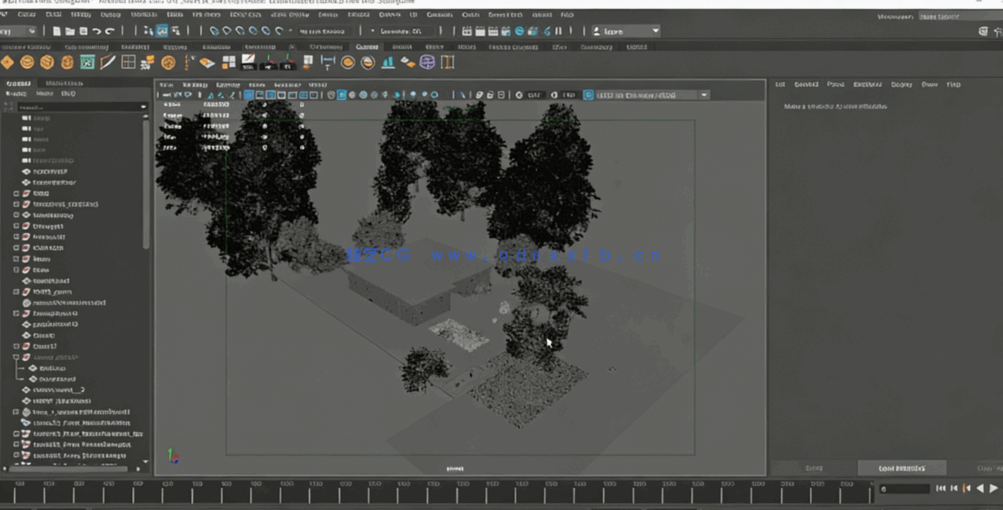Click the Undo arrow icon

pos(97,31)
